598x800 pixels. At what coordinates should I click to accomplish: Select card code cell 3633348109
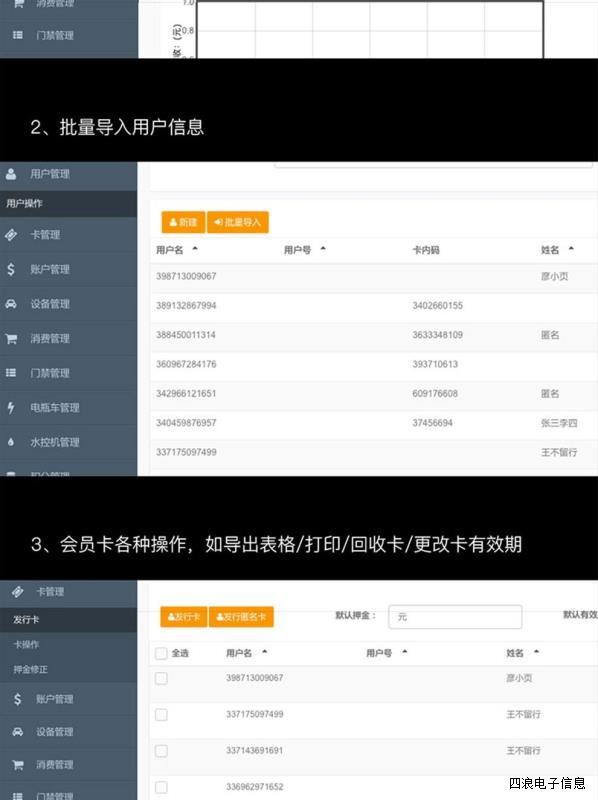click(x=438, y=335)
